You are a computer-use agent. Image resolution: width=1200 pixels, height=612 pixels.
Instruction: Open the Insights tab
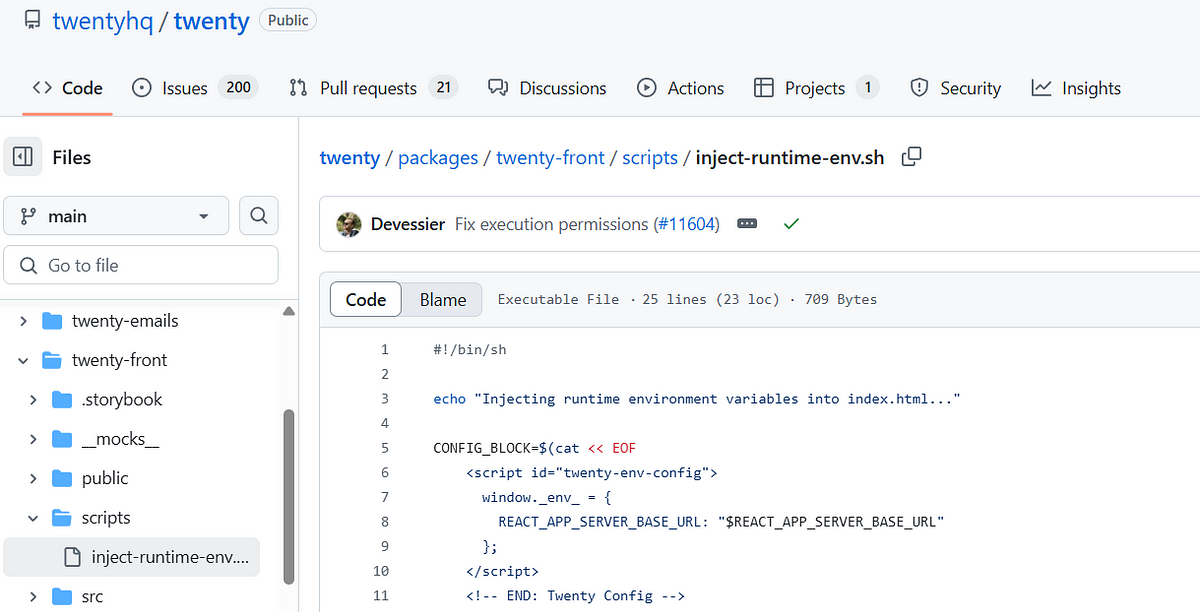click(x=1076, y=88)
